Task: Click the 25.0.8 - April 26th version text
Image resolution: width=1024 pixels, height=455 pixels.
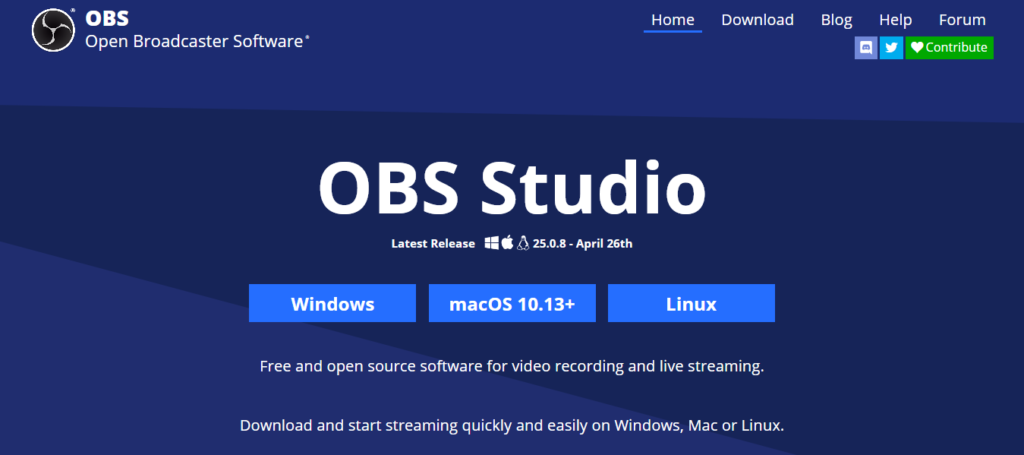Action: point(583,244)
